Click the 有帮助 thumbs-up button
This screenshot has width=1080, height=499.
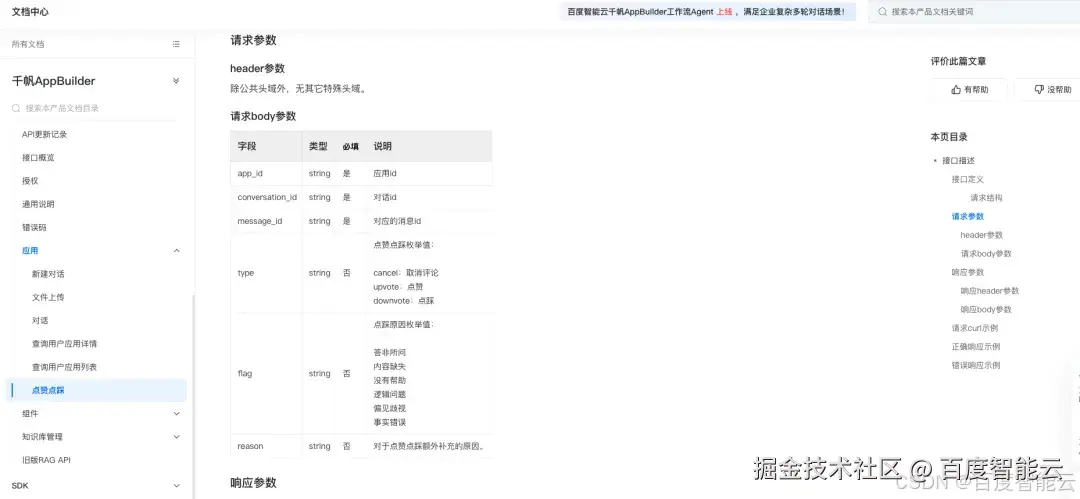point(968,90)
